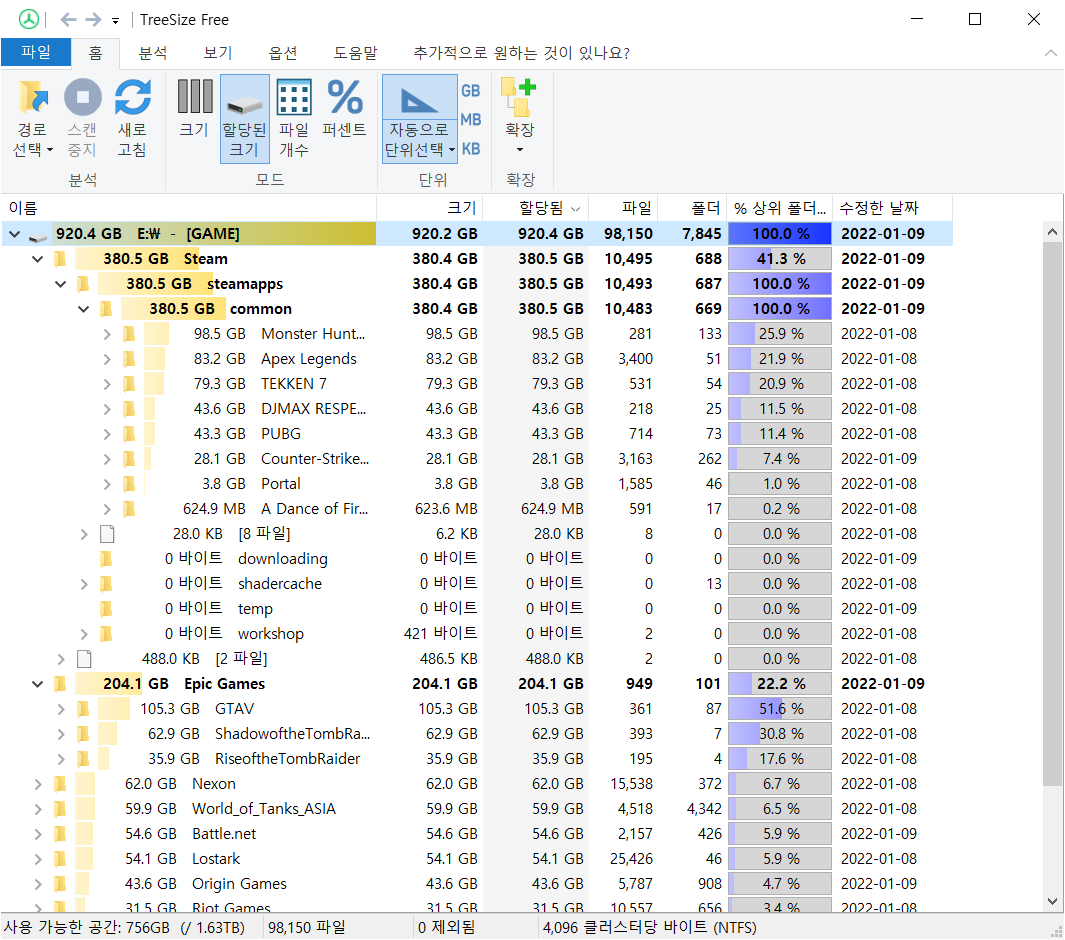
Task: Click the vertical scrollbar down arrow
Action: pos(1052,901)
